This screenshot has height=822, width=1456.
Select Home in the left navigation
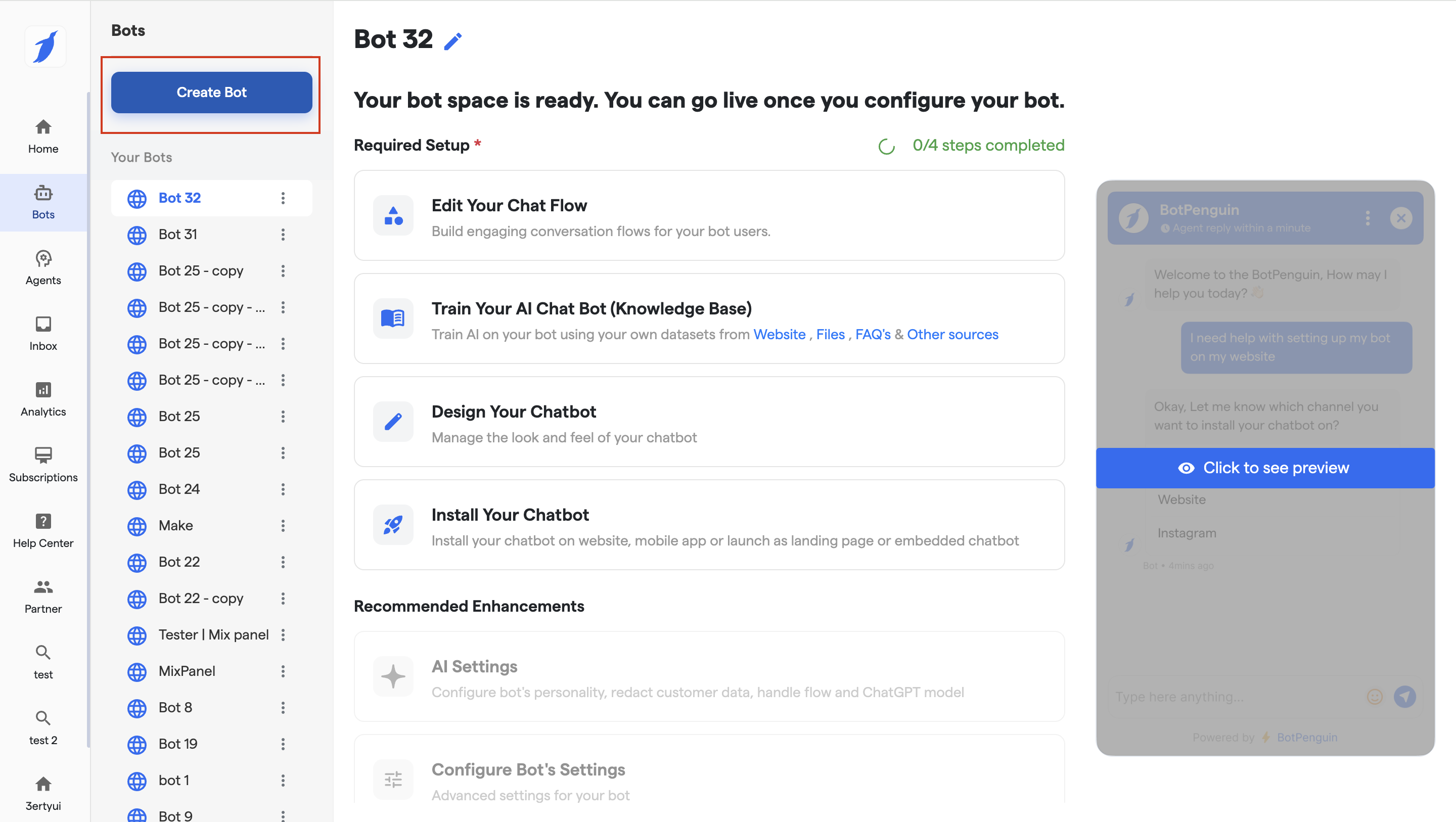pos(43,136)
